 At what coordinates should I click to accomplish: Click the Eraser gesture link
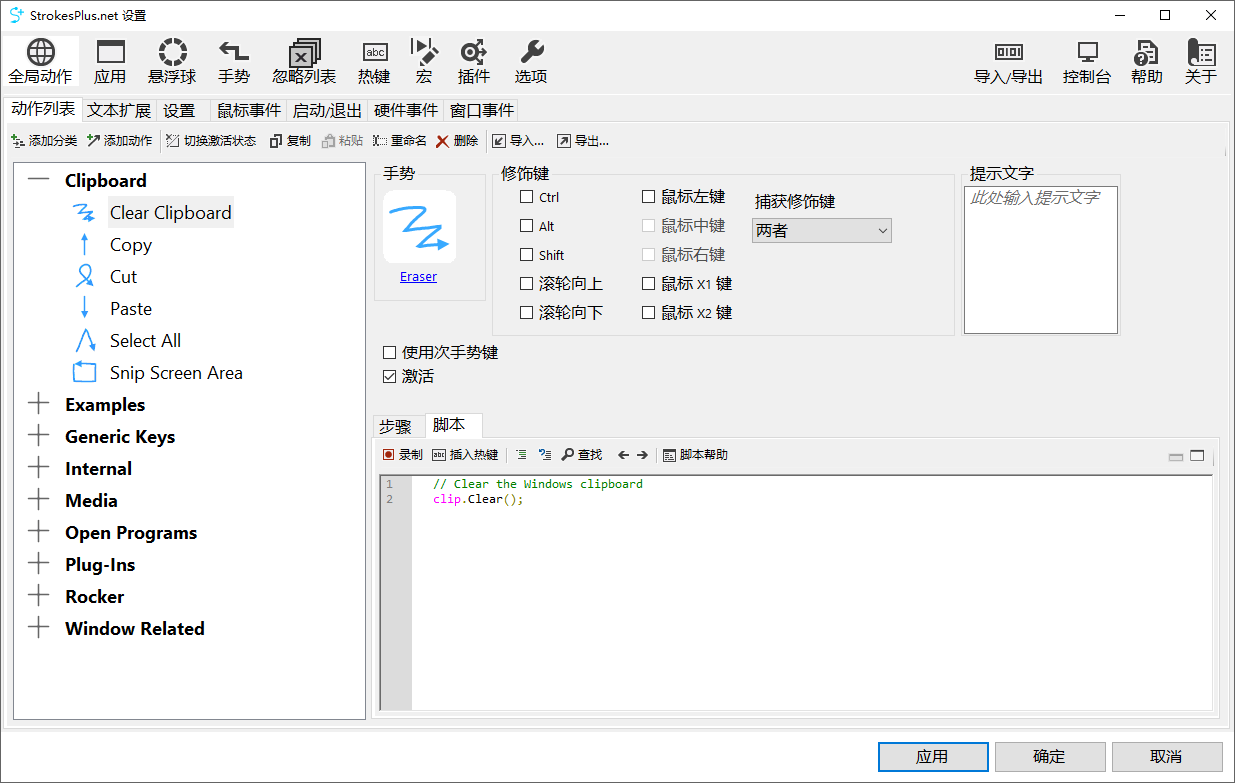click(418, 277)
